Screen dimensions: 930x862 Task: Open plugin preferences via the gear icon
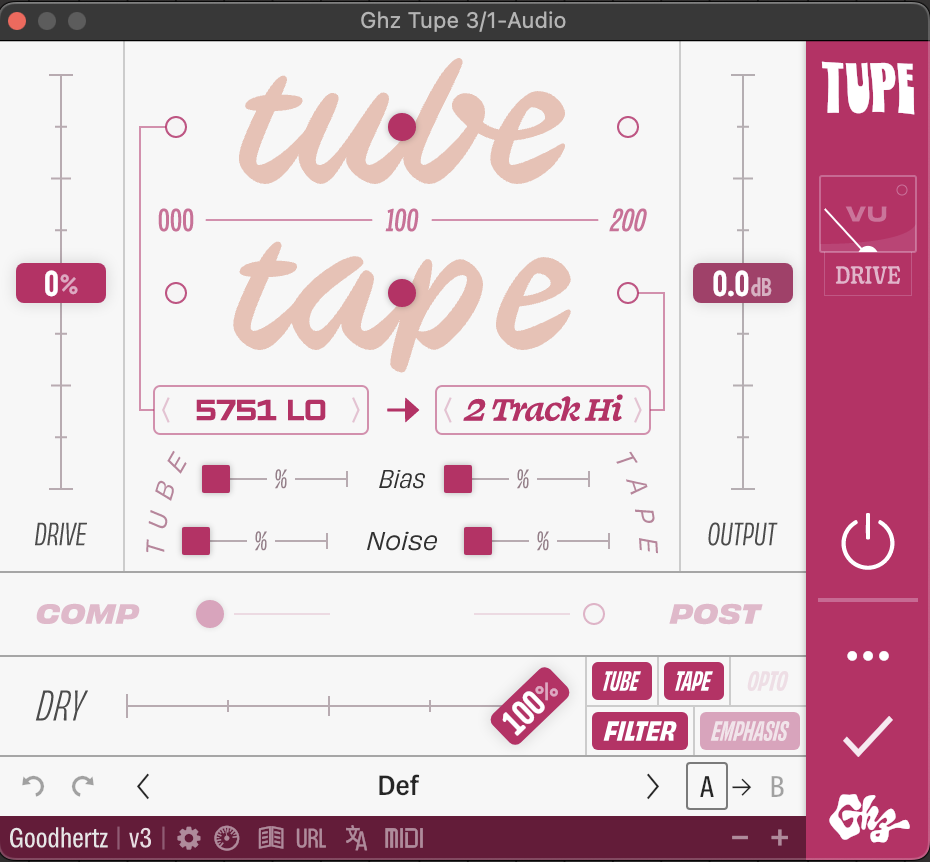(187, 839)
